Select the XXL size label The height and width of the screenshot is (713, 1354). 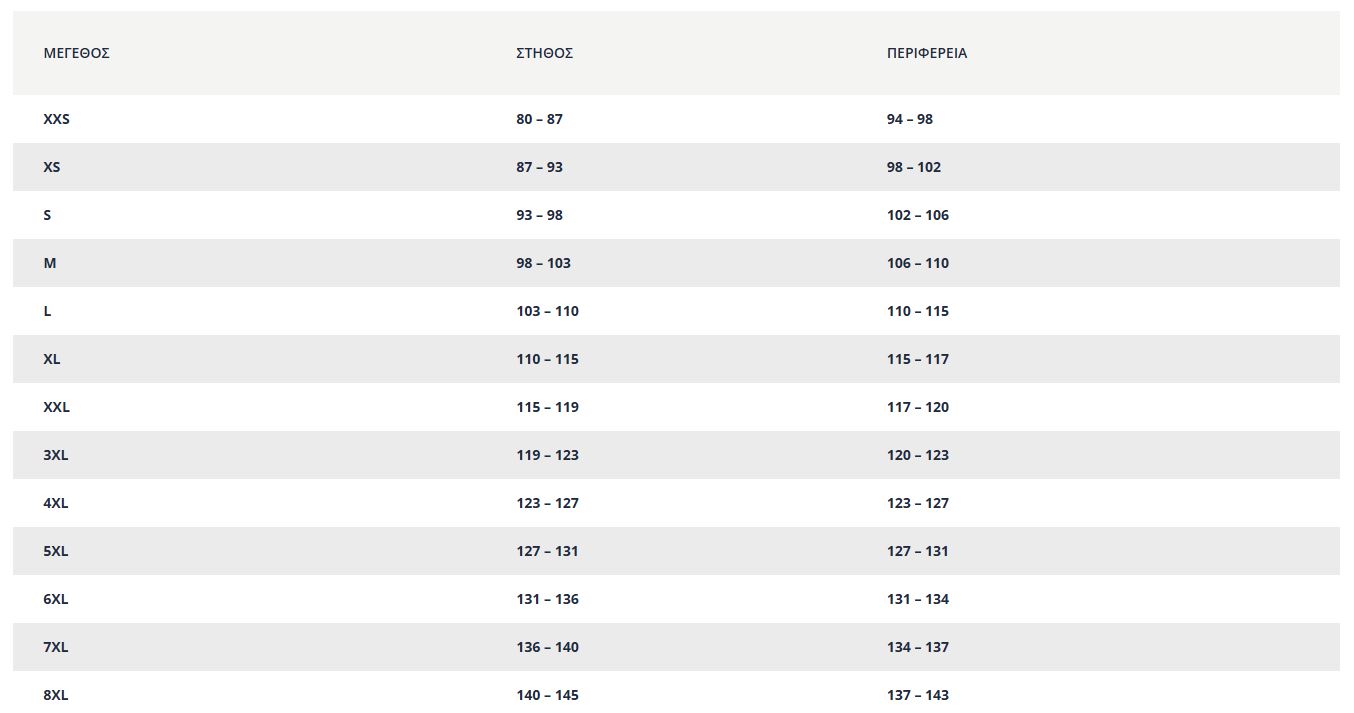coord(56,407)
